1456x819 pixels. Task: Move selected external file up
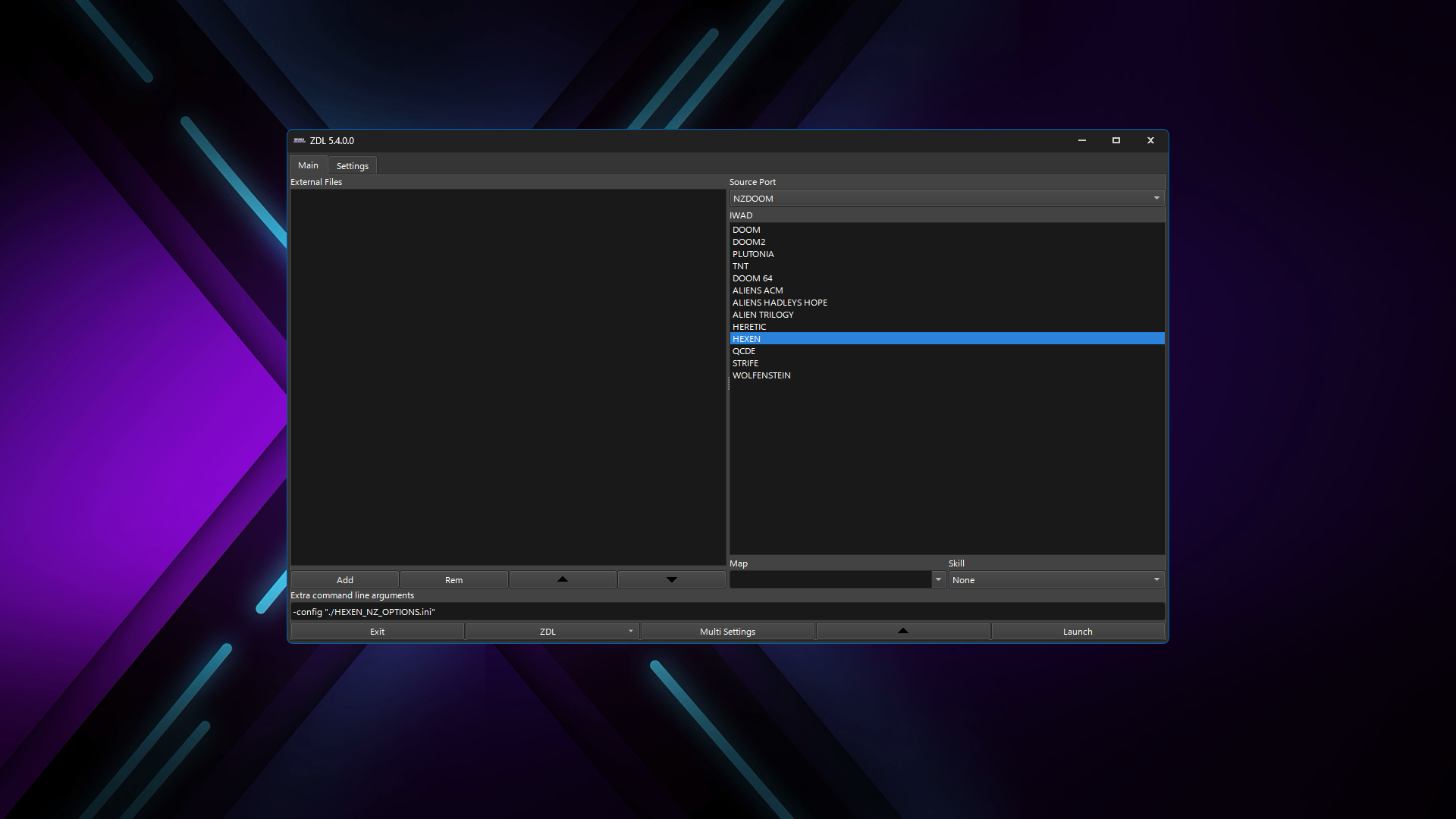pos(562,579)
